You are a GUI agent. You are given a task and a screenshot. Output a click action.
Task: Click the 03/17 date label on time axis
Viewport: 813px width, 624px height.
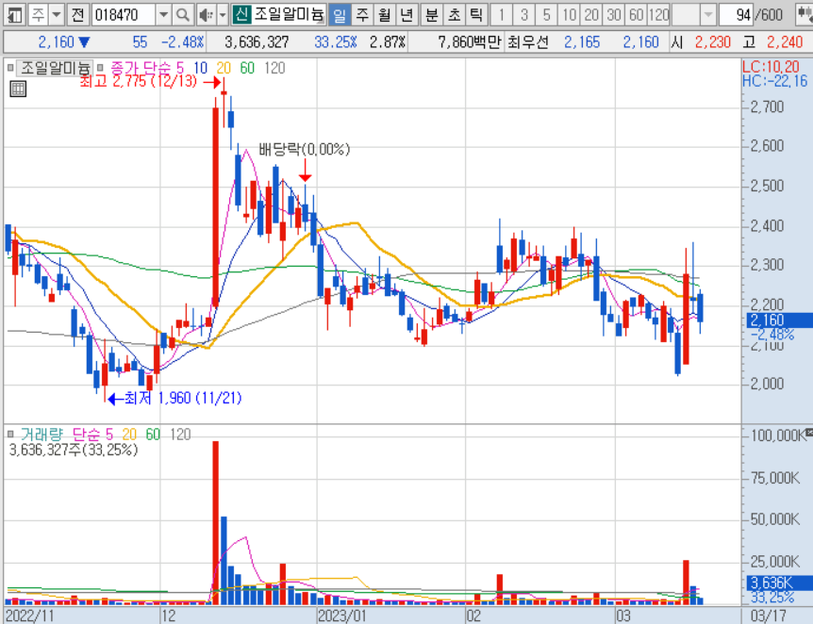click(768, 616)
